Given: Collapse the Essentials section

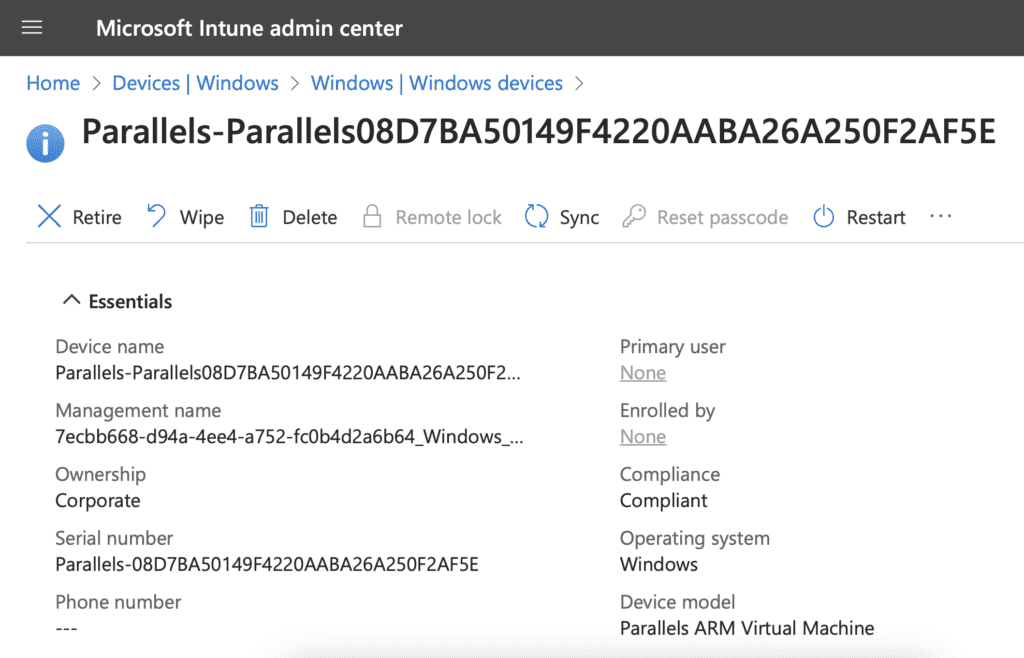Looking at the screenshot, I should (x=71, y=301).
